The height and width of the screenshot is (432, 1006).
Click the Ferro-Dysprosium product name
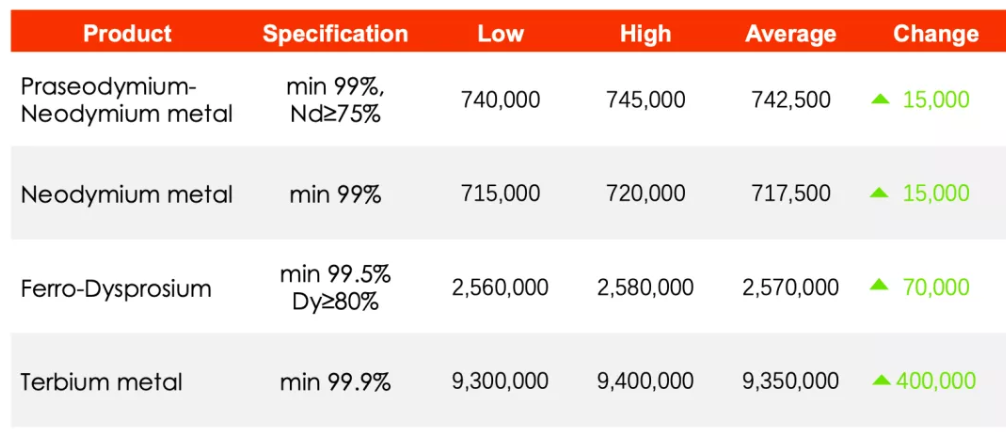[117, 289]
